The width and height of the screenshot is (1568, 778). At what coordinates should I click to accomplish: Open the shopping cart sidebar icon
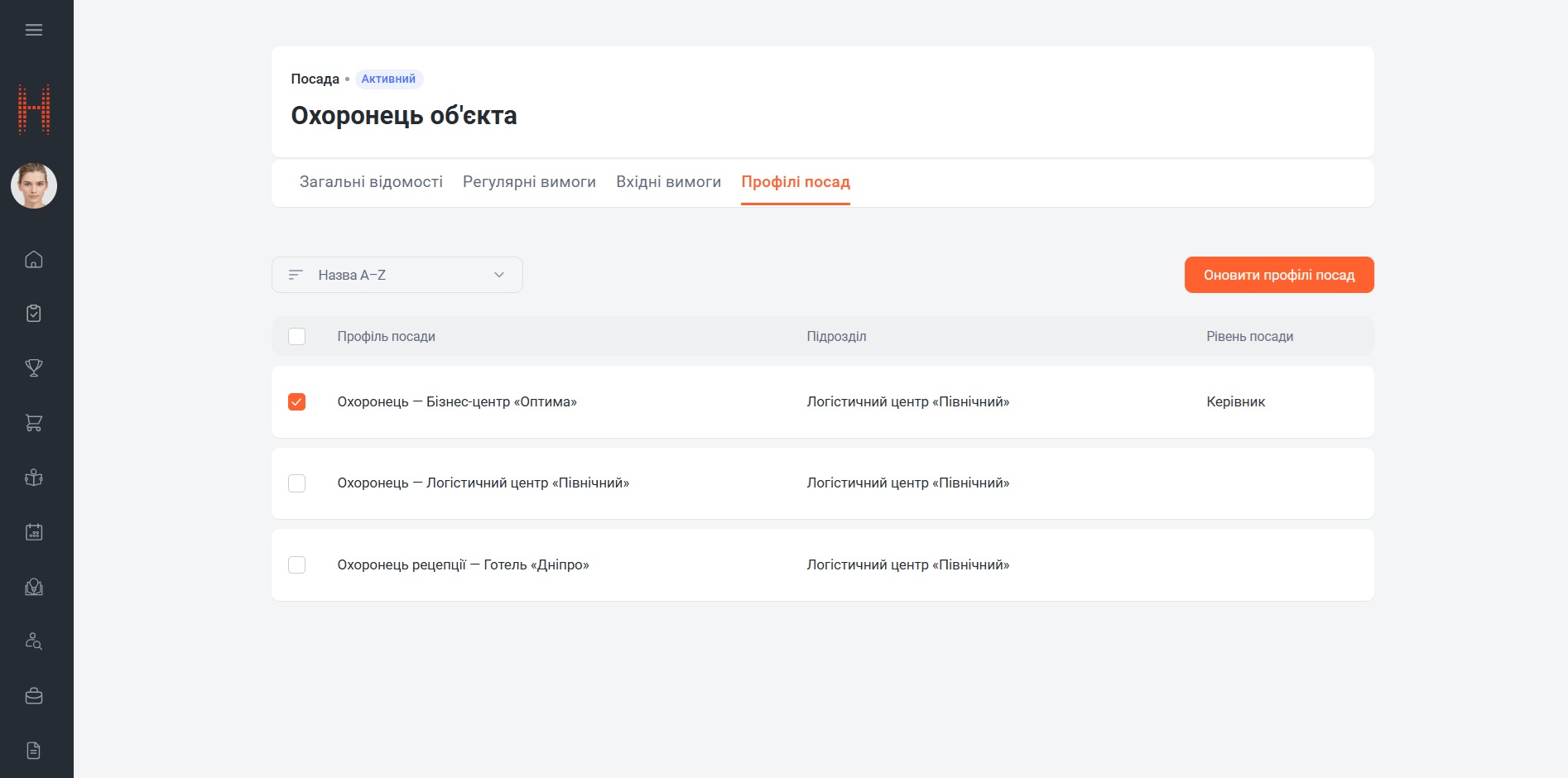point(34,423)
